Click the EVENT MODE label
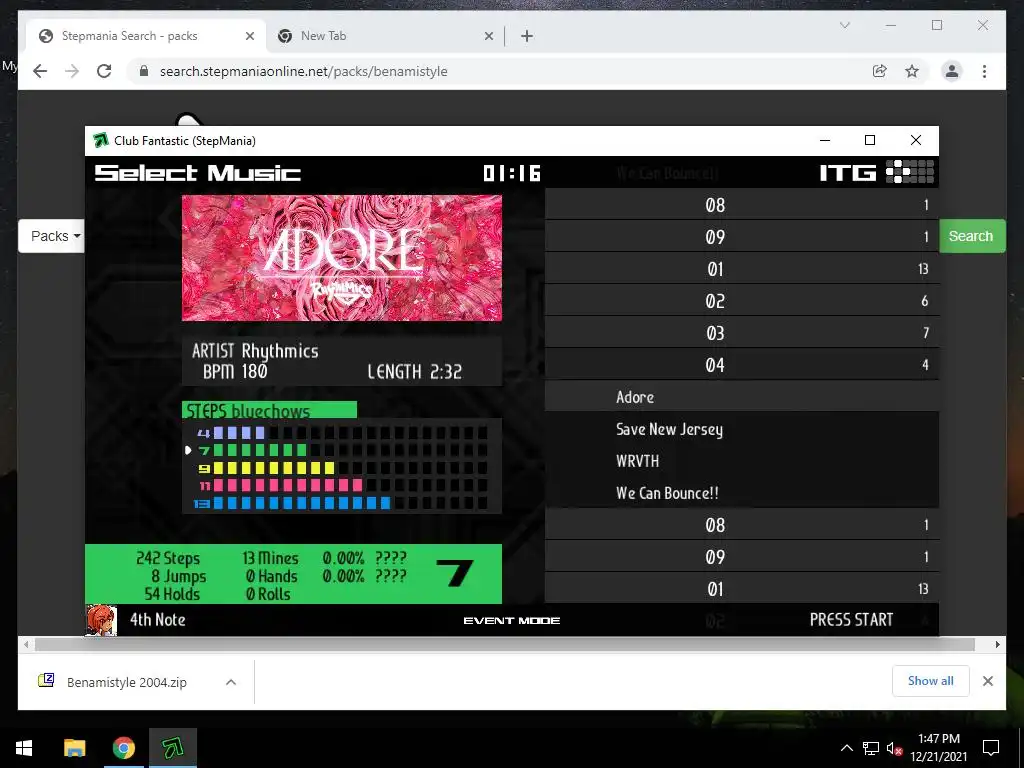Viewport: 1024px width, 768px height. pyautogui.click(x=511, y=620)
